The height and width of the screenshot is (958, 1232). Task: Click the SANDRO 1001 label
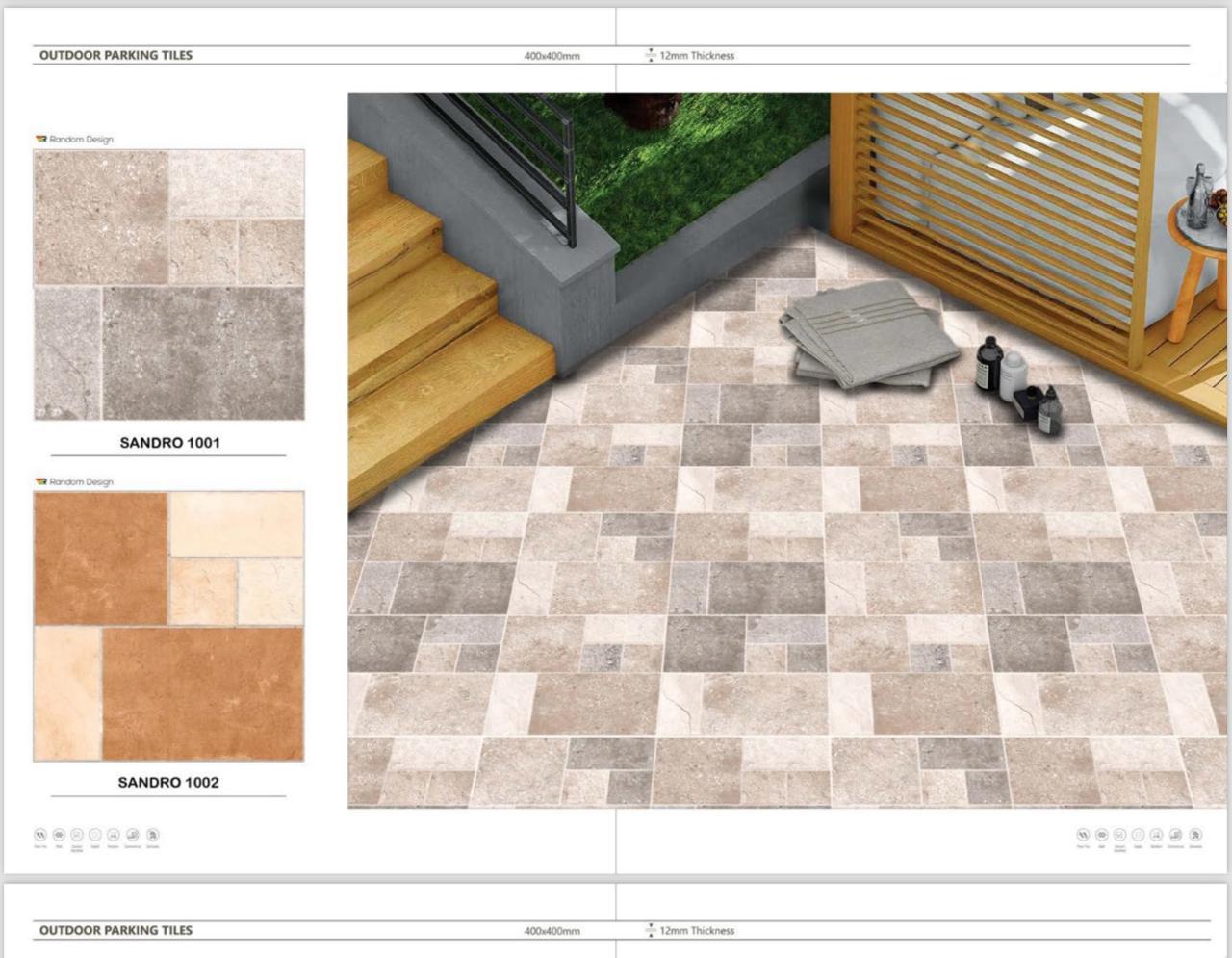coord(169,443)
